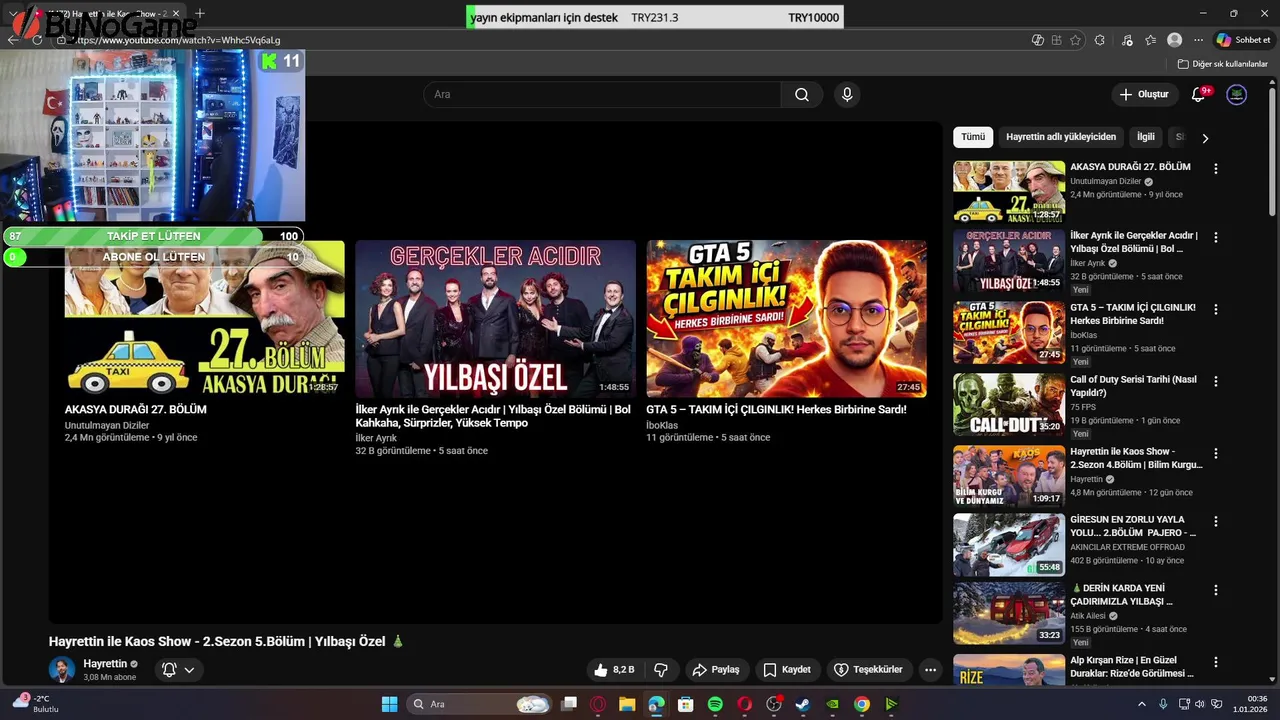Open Hayrettin channel name link
Screen dimensions: 1280x720
click(105, 664)
